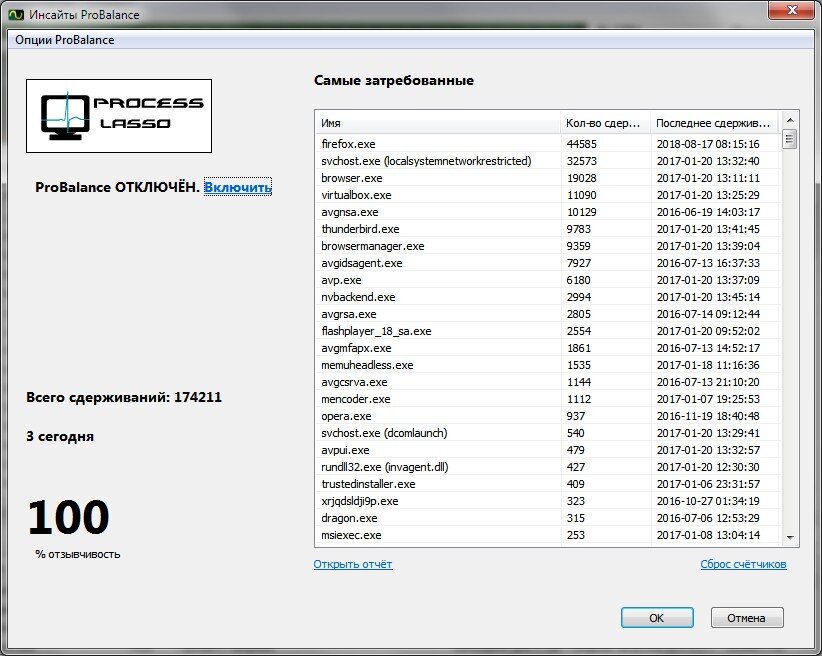Click the list scrollbar down arrow
822x656 pixels.
pyautogui.click(x=789, y=537)
